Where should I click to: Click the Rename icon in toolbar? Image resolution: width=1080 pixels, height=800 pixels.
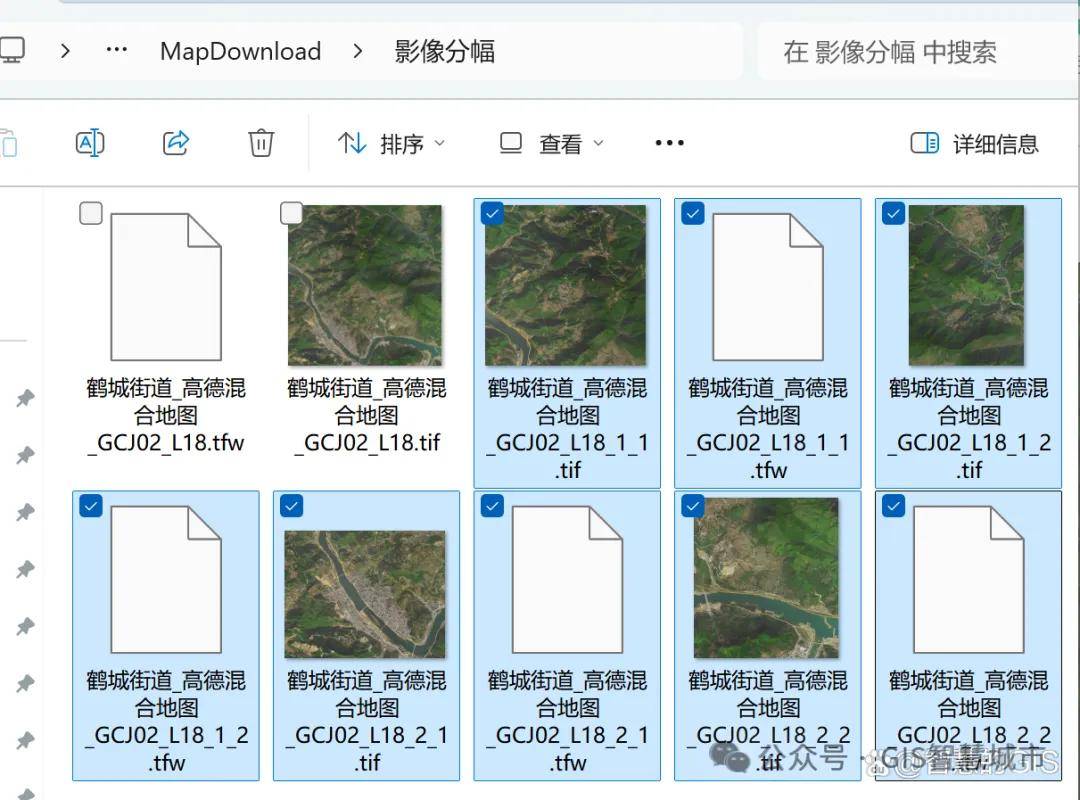pyautogui.click(x=90, y=143)
